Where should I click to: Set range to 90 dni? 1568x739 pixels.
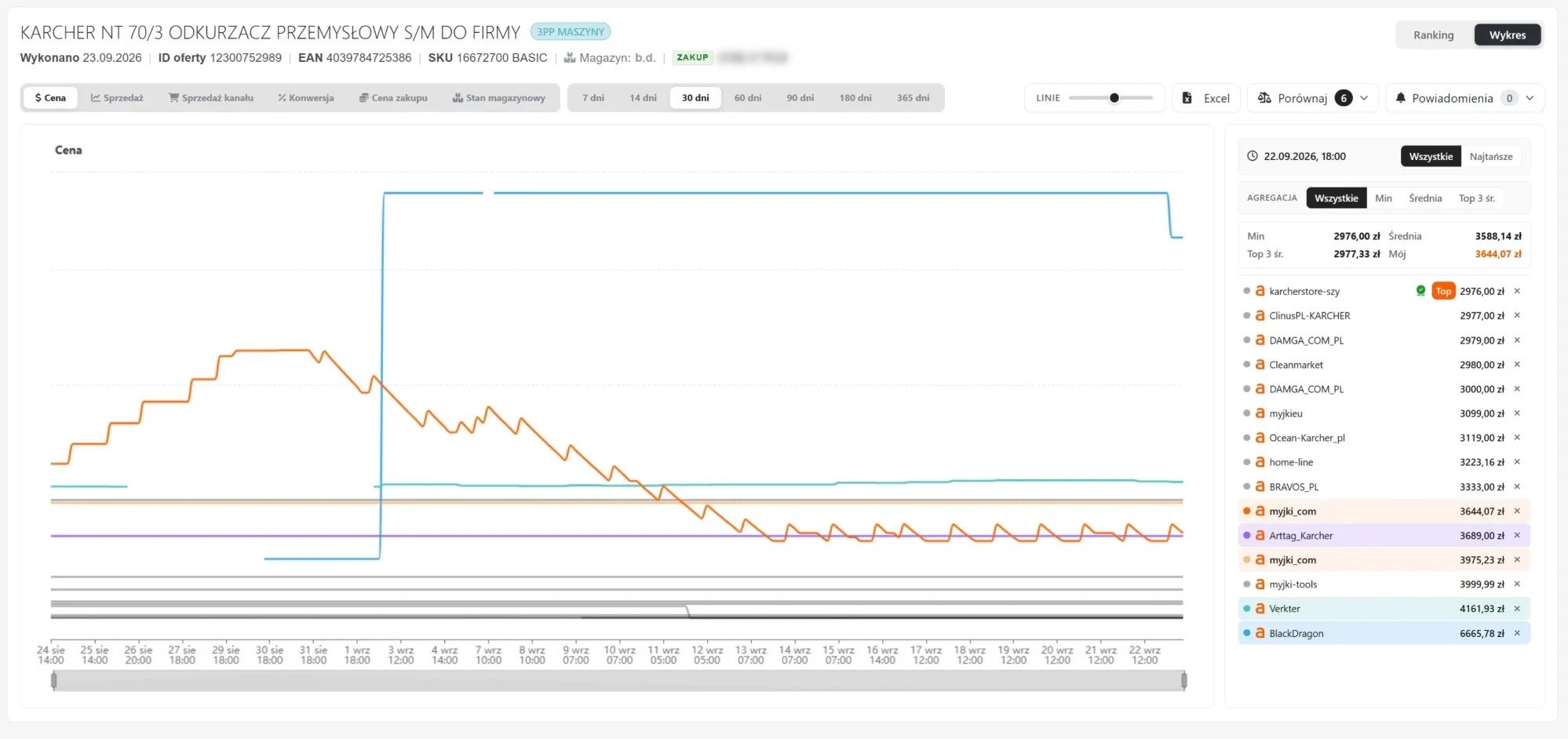click(x=800, y=98)
